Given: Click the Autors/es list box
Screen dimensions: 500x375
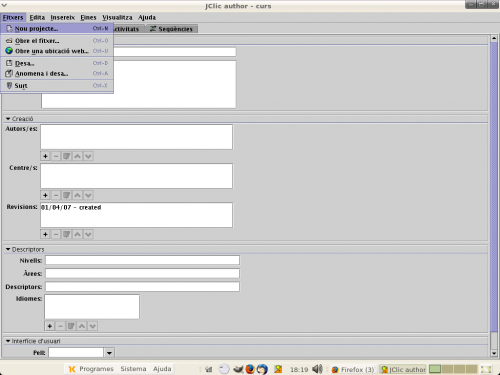Looking at the screenshot, I should (x=136, y=137).
